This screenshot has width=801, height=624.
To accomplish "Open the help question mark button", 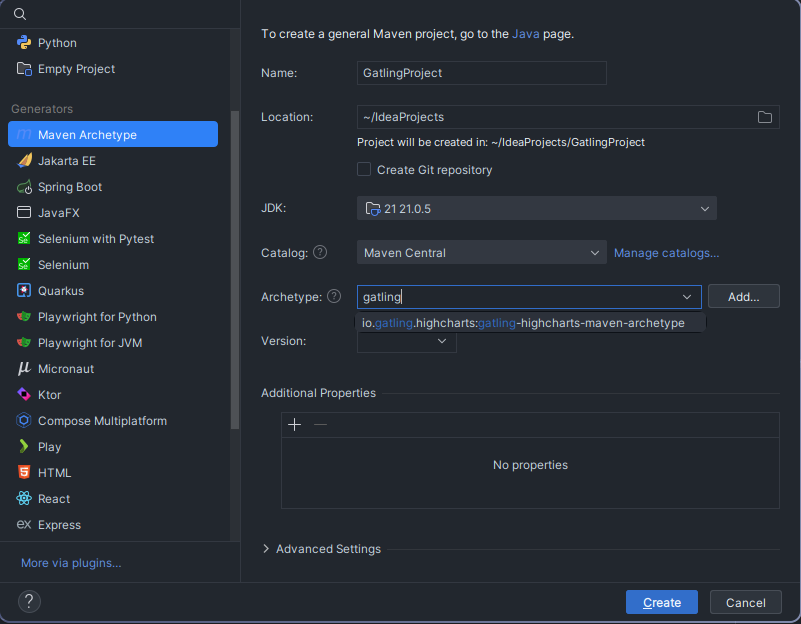I will pos(29,601).
